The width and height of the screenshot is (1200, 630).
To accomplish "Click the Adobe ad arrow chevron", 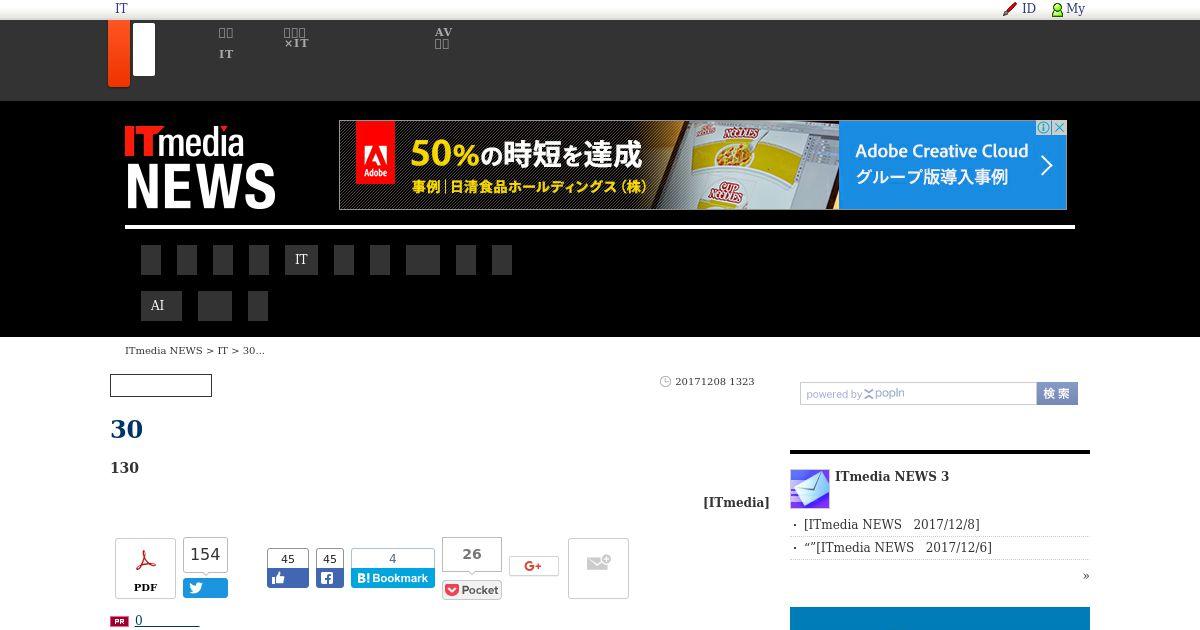I will pos(1046,165).
